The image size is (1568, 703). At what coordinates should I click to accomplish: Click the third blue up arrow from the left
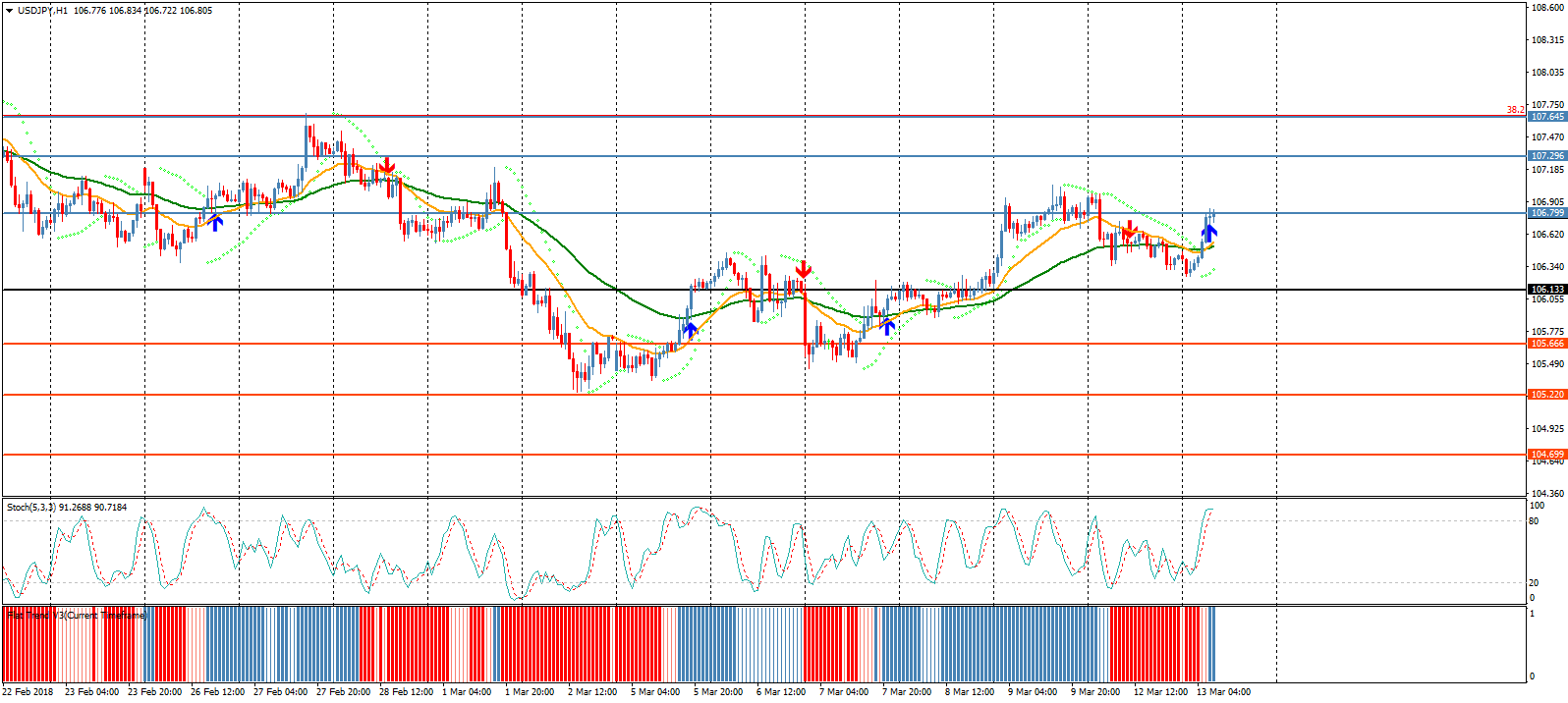click(x=888, y=327)
